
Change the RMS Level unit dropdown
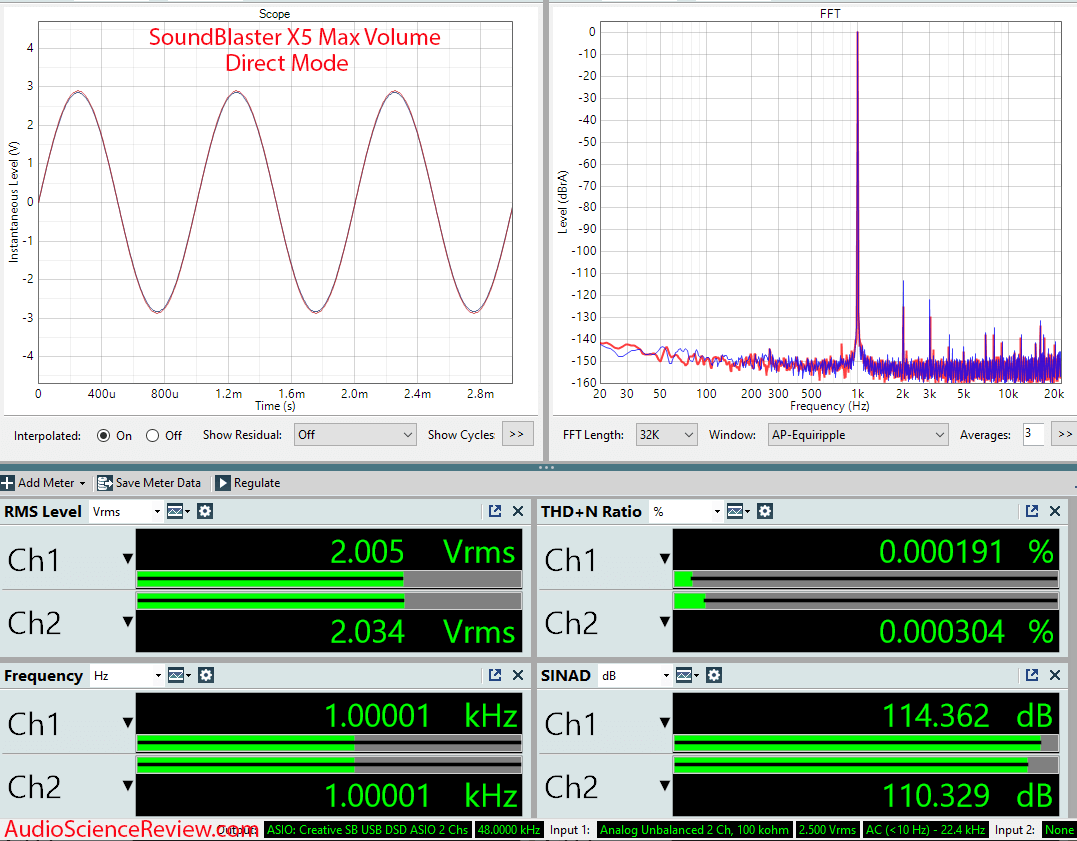126,512
